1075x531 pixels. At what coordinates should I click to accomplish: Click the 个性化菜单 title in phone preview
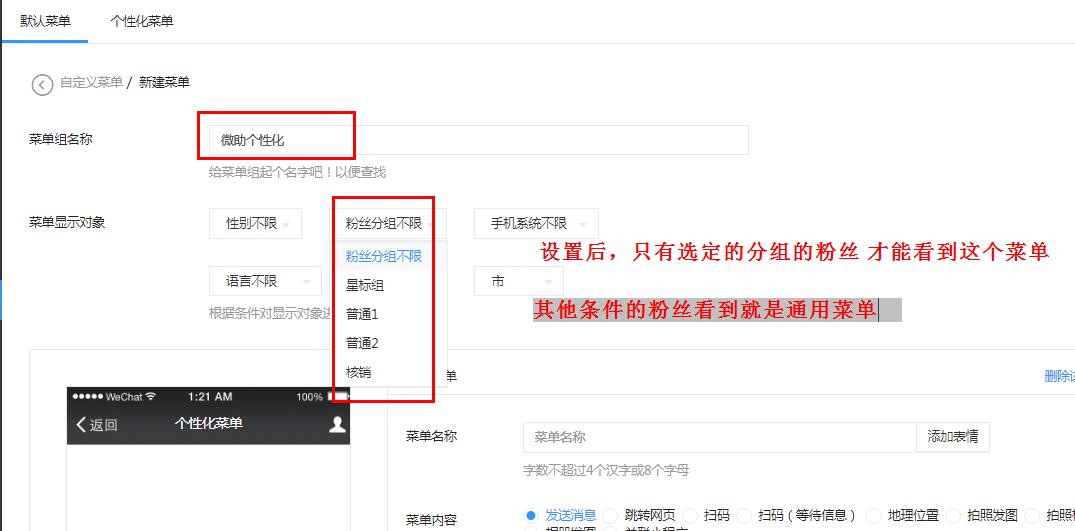pyautogui.click(x=208, y=423)
